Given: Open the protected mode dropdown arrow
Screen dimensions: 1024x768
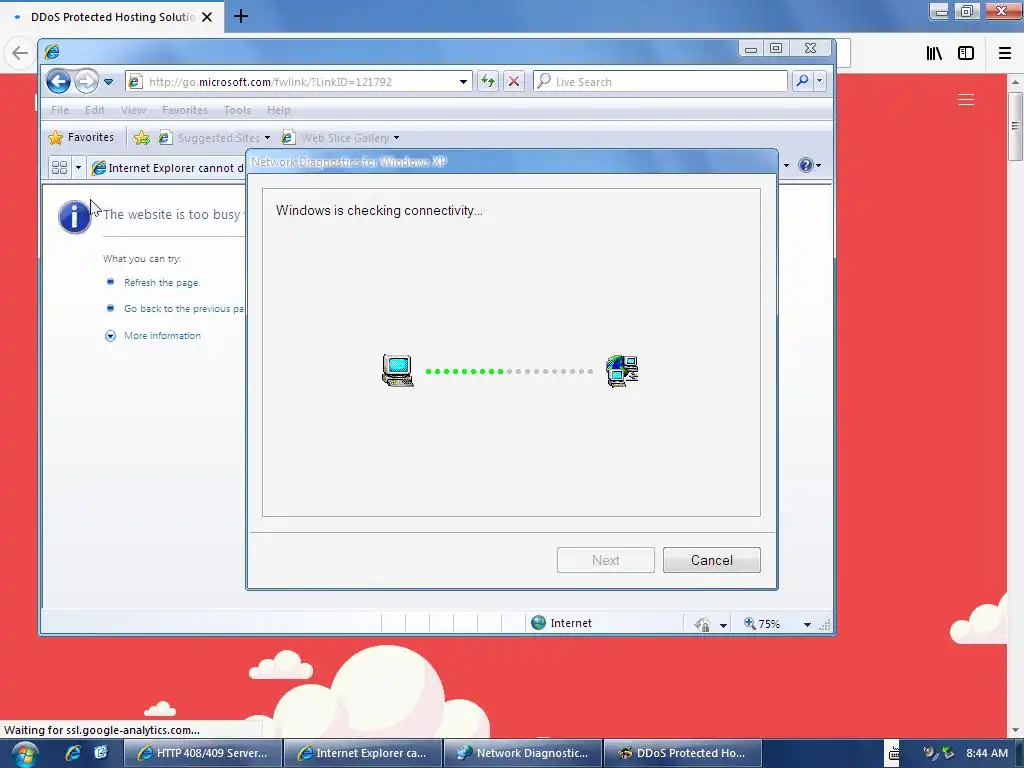Looking at the screenshot, I should 723,625.
